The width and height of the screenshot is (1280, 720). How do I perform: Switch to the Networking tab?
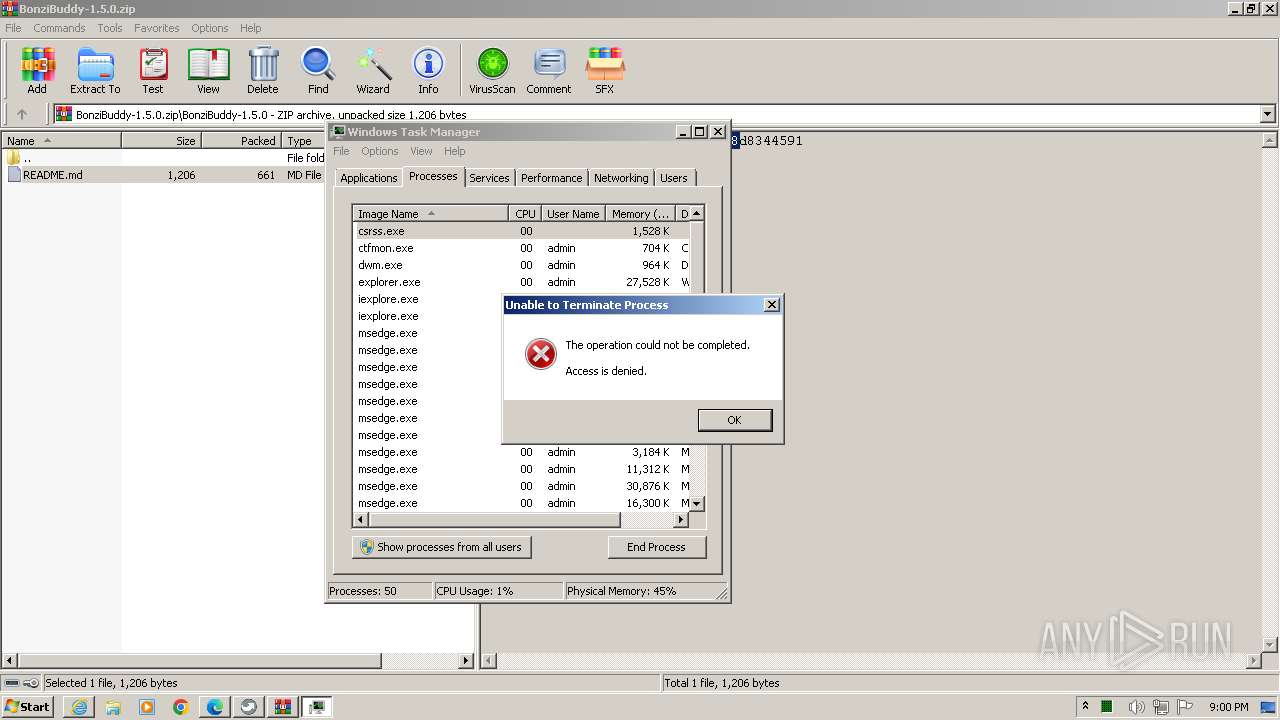pyautogui.click(x=621, y=178)
